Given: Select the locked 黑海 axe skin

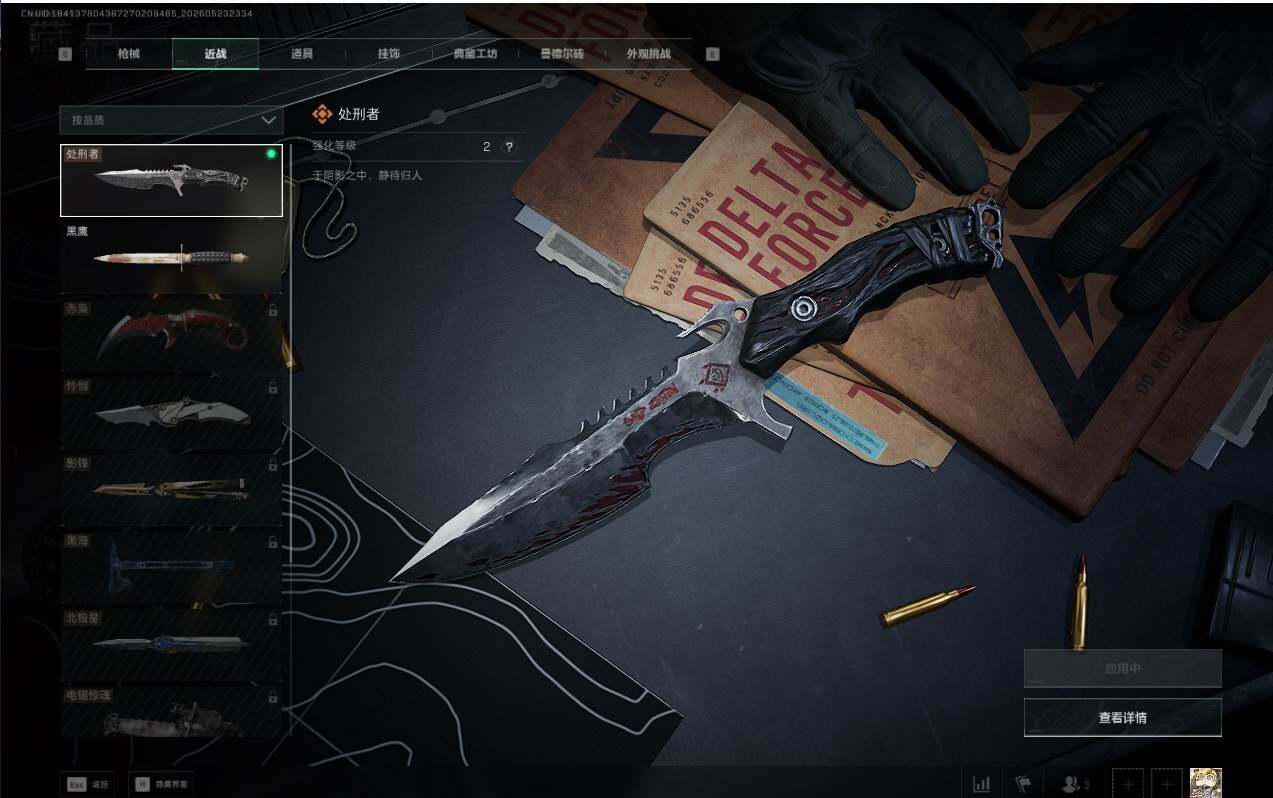Looking at the screenshot, I should (x=171, y=567).
